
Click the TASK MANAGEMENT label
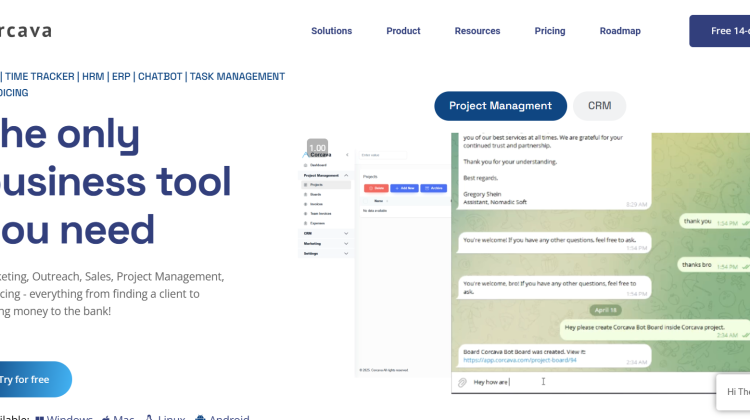coord(237,77)
